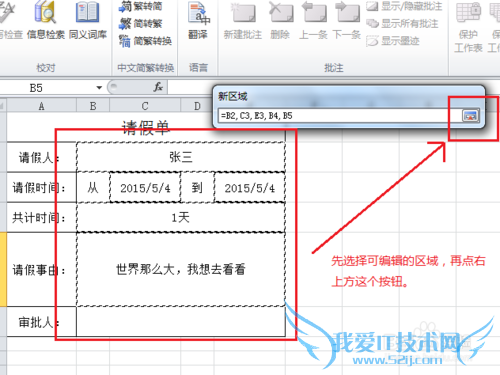Open the 信息检索 research tool
This screenshot has height=375, width=500.
tap(45, 20)
